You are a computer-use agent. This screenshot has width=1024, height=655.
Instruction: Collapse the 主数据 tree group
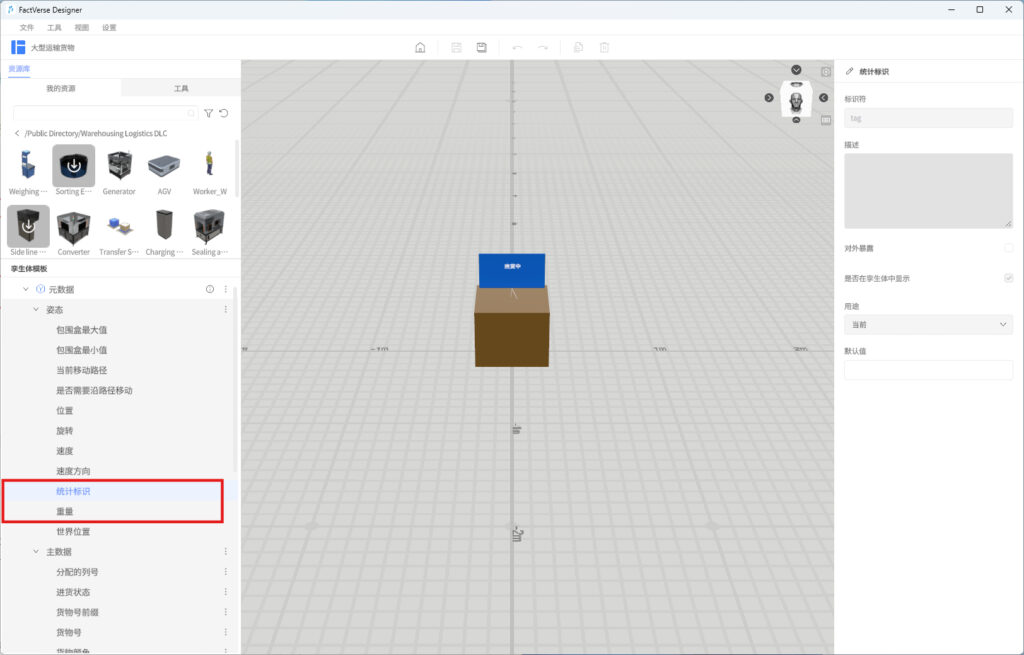point(36,552)
